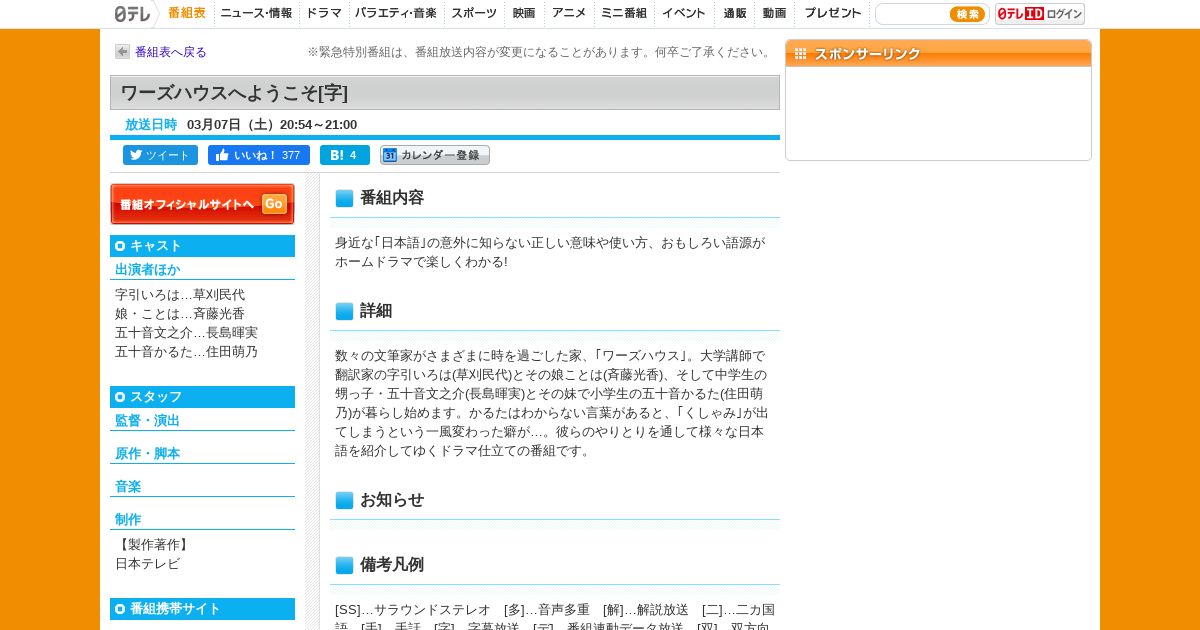Image resolution: width=1200 pixels, height=630 pixels.
Task: Click the カレンダー登録 button
Action: (435, 155)
